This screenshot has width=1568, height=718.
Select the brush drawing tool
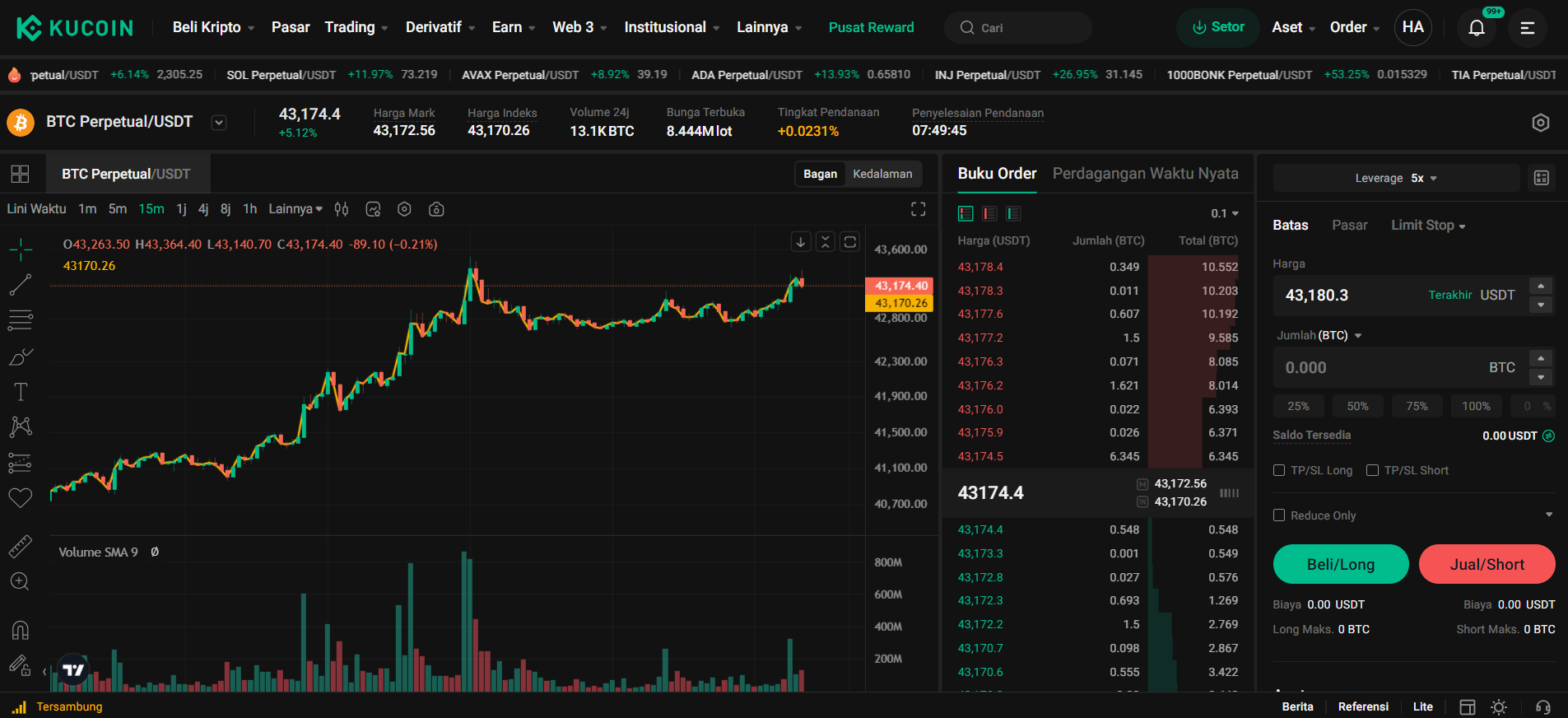pyautogui.click(x=21, y=357)
